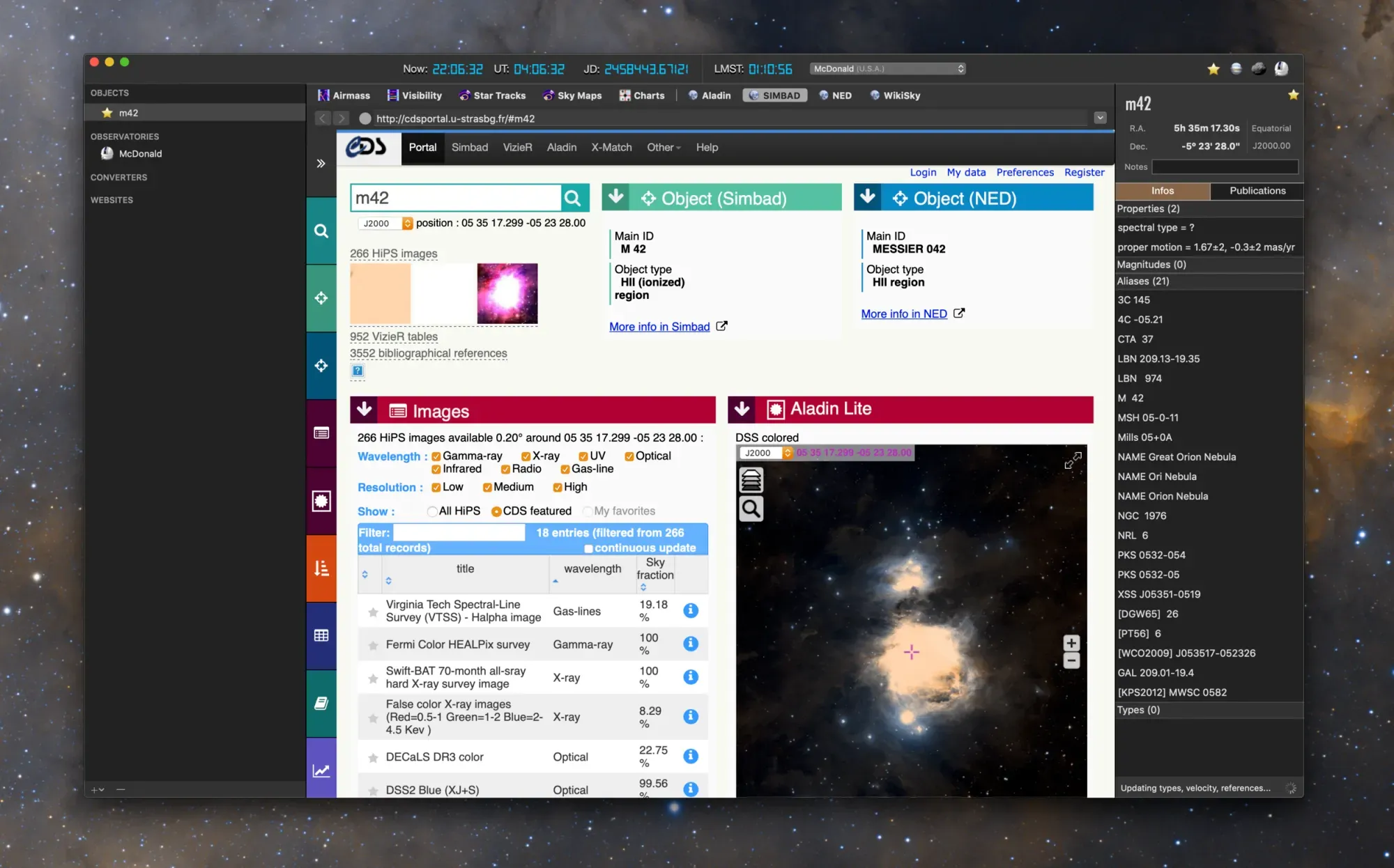Click the expand sidebar double-chevron icon
The image size is (1394, 868).
[x=321, y=164]
